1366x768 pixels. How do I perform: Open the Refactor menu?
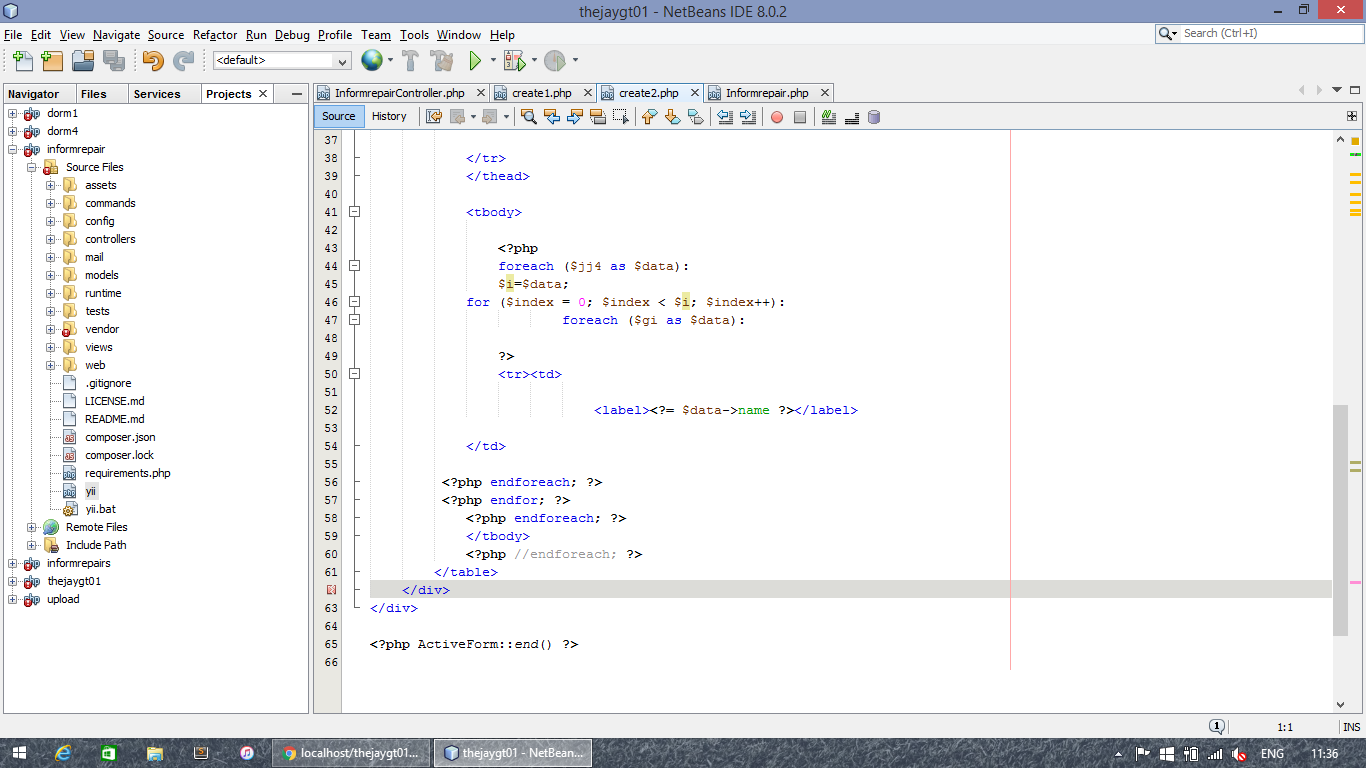[215, 35]
